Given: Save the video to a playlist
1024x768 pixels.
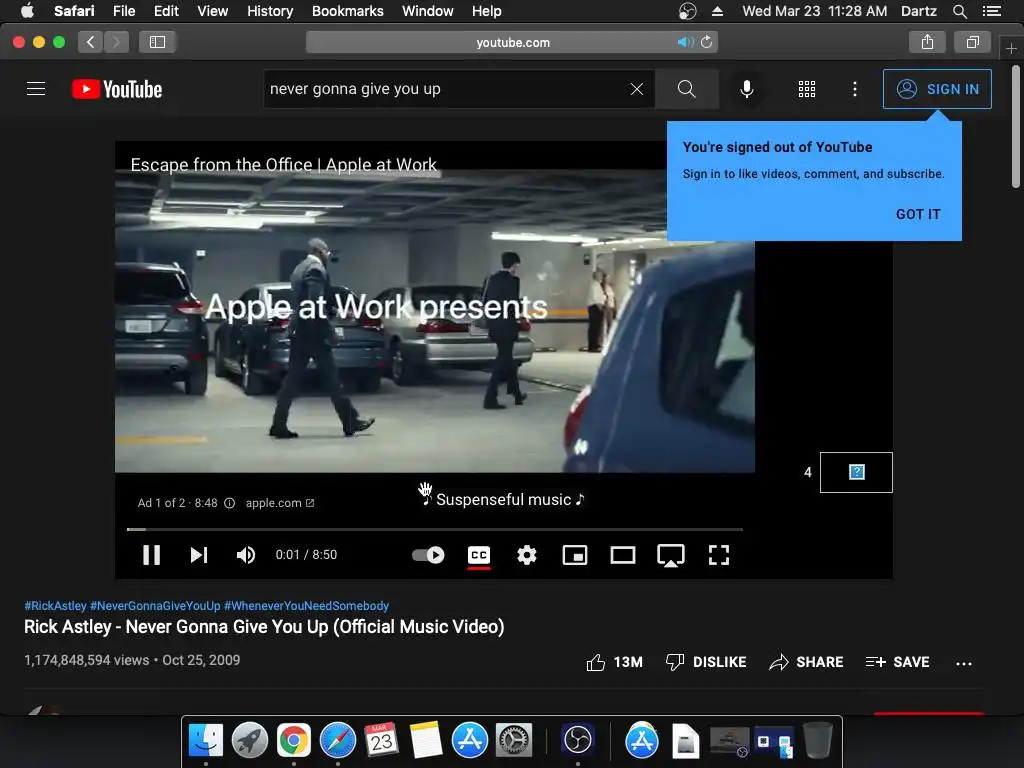Looking at the screenshot, I should click(897, 662).
